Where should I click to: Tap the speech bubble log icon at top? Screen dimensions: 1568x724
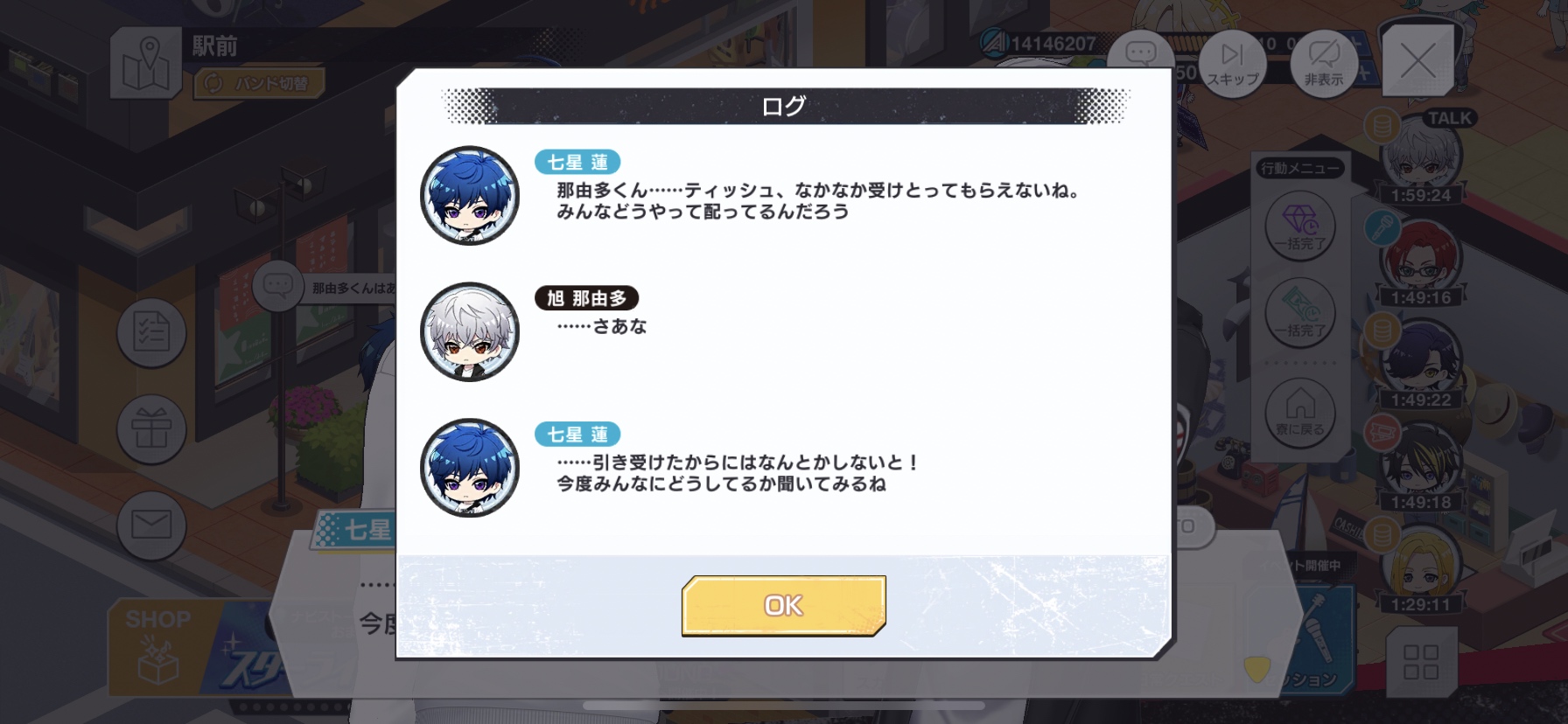[1140, 54]
